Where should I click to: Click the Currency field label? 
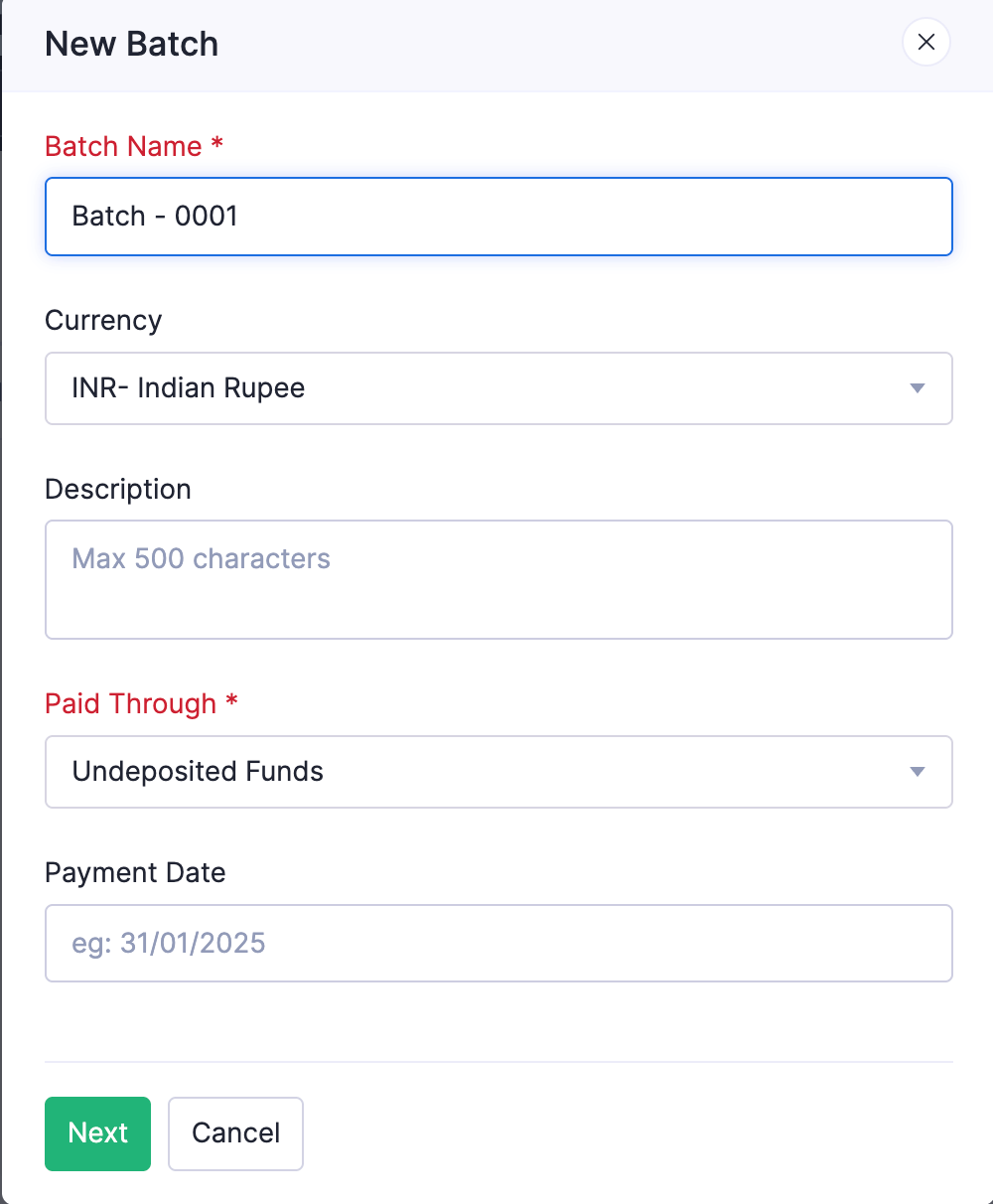tap(102, 320)
